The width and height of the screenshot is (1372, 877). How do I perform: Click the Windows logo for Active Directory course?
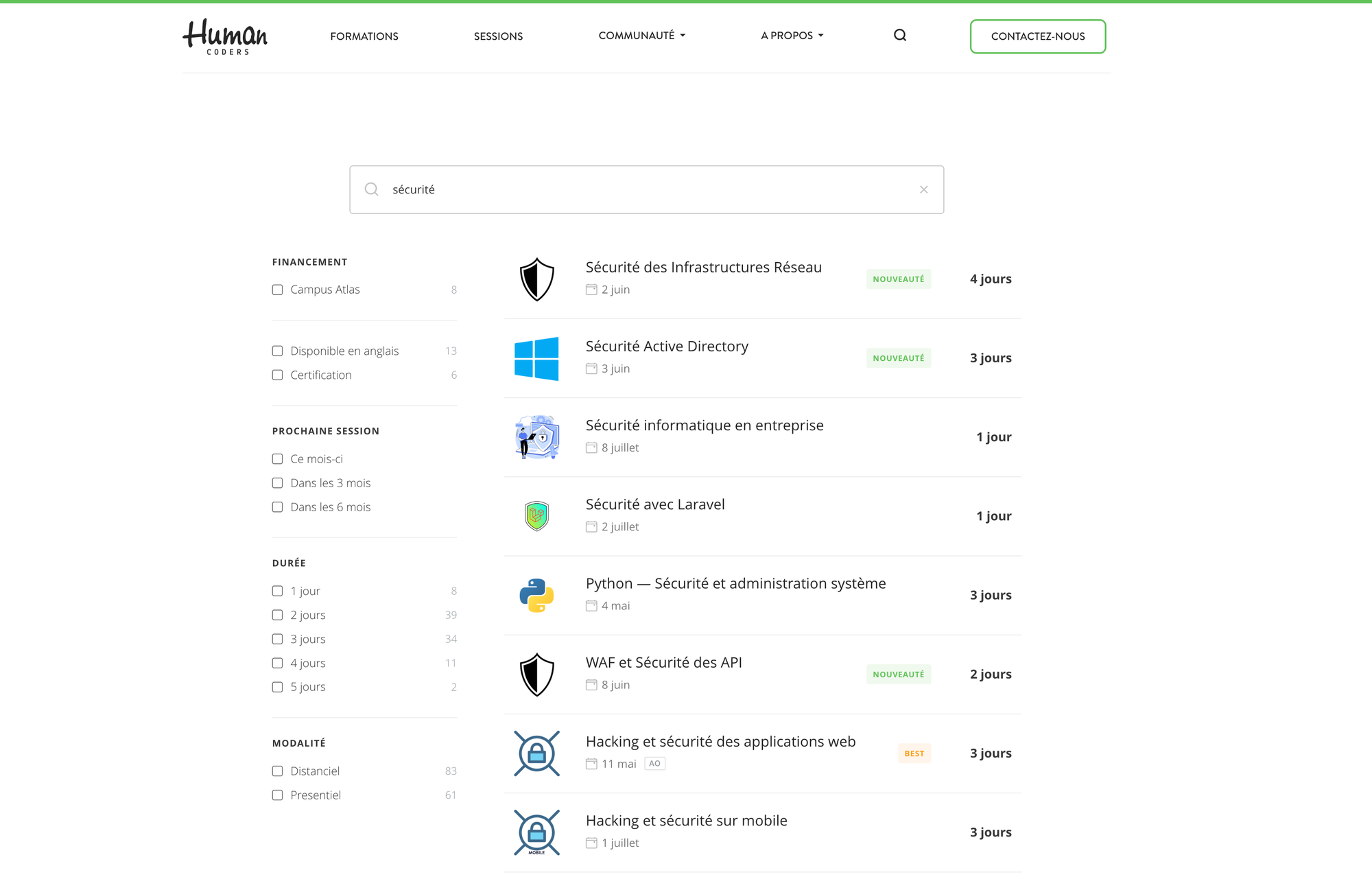[x=536, y=358]
